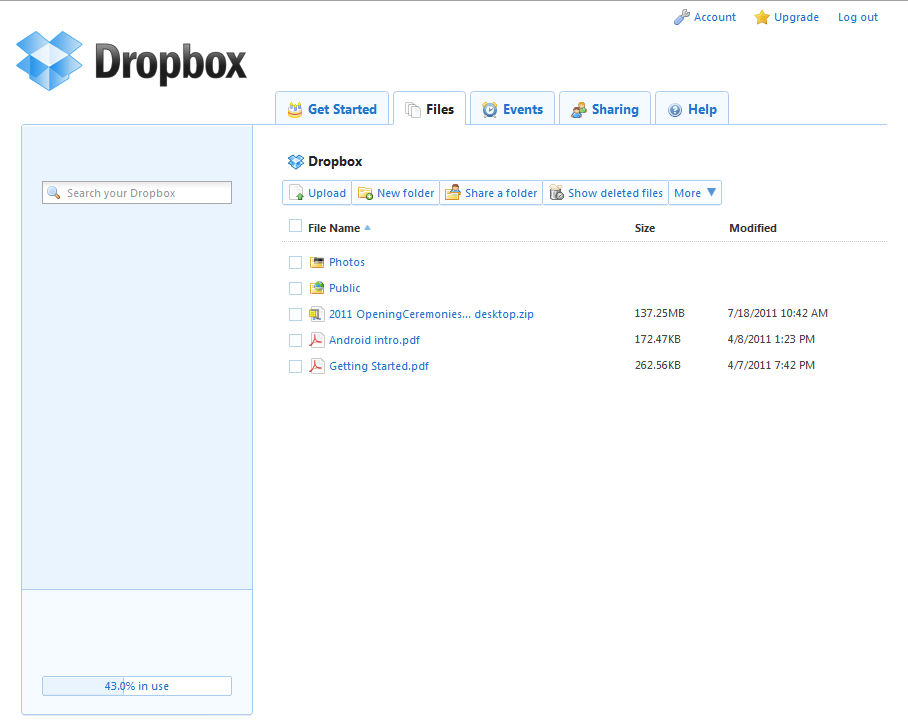The height and width of the screenshot is (724, 908).
Task: Open the Events tab
Action: pos(512,109)
